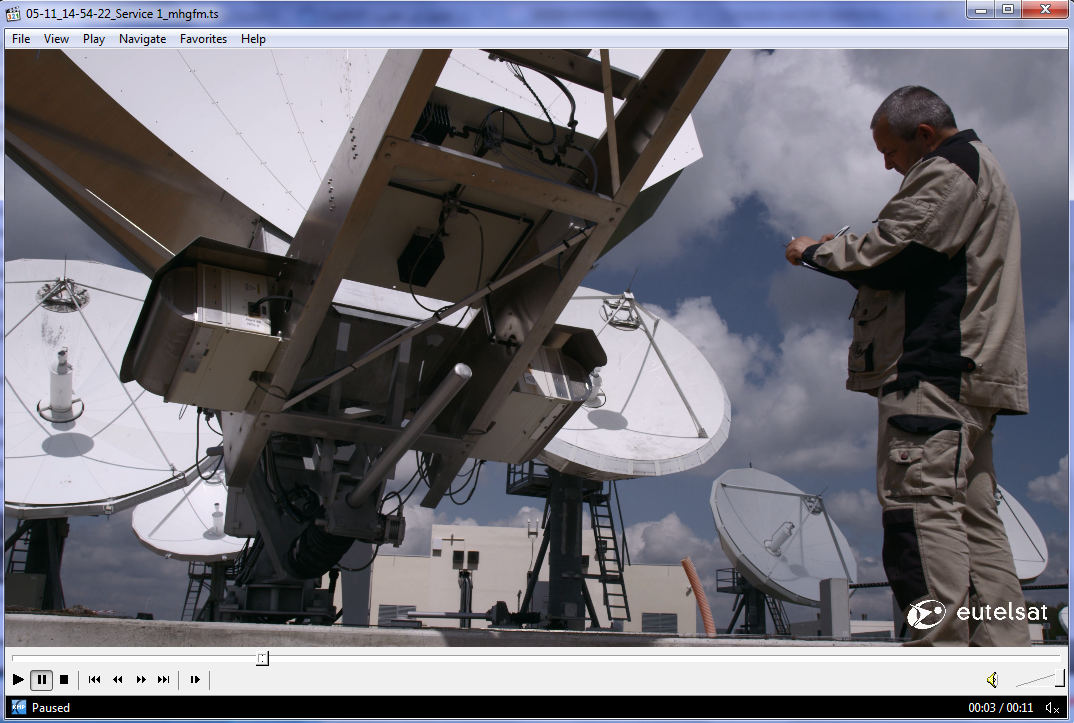Open the Help menu
The image size is (1074, 723).
pos(253,39)
